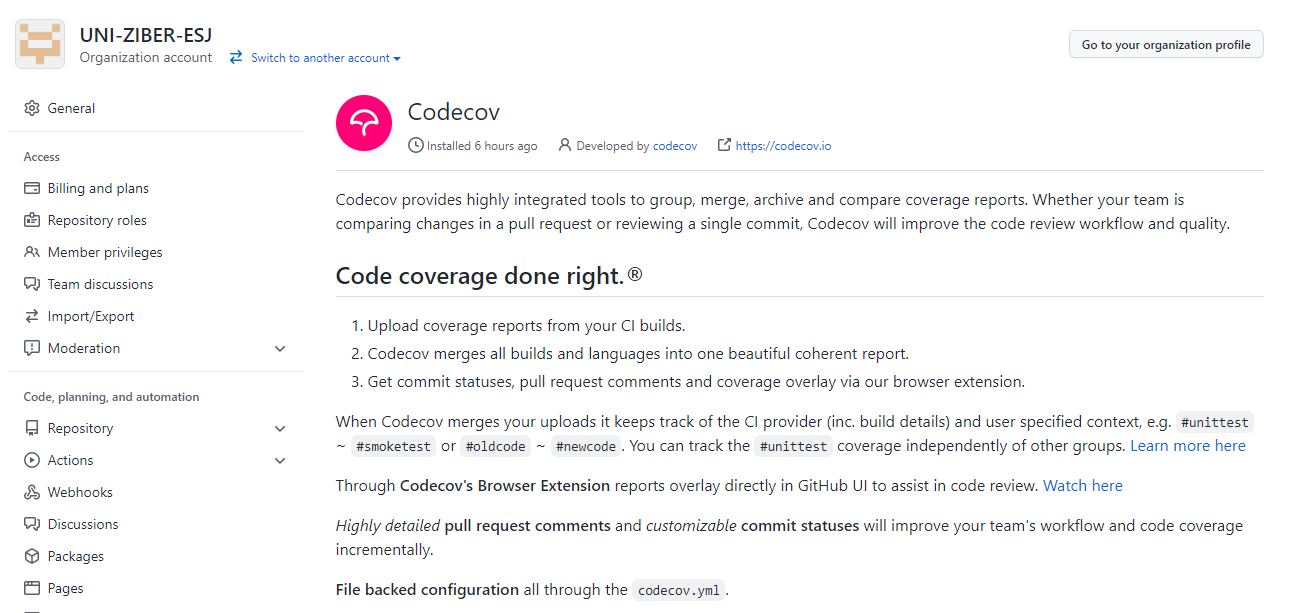Click list item Upload coverage reports
The width and height of the screenshot is (1310, 613).
click(x=526, y=326)
